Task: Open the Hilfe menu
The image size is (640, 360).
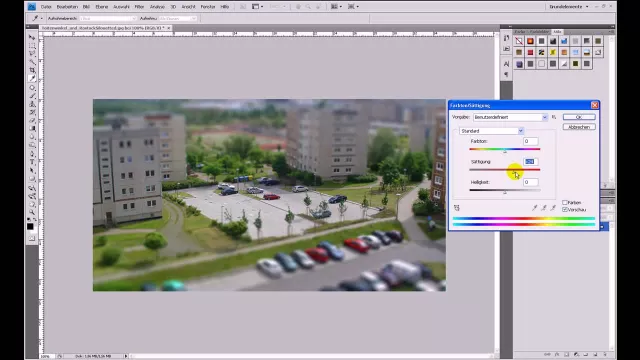Action: pyautogui.click(x=224, y=7)
